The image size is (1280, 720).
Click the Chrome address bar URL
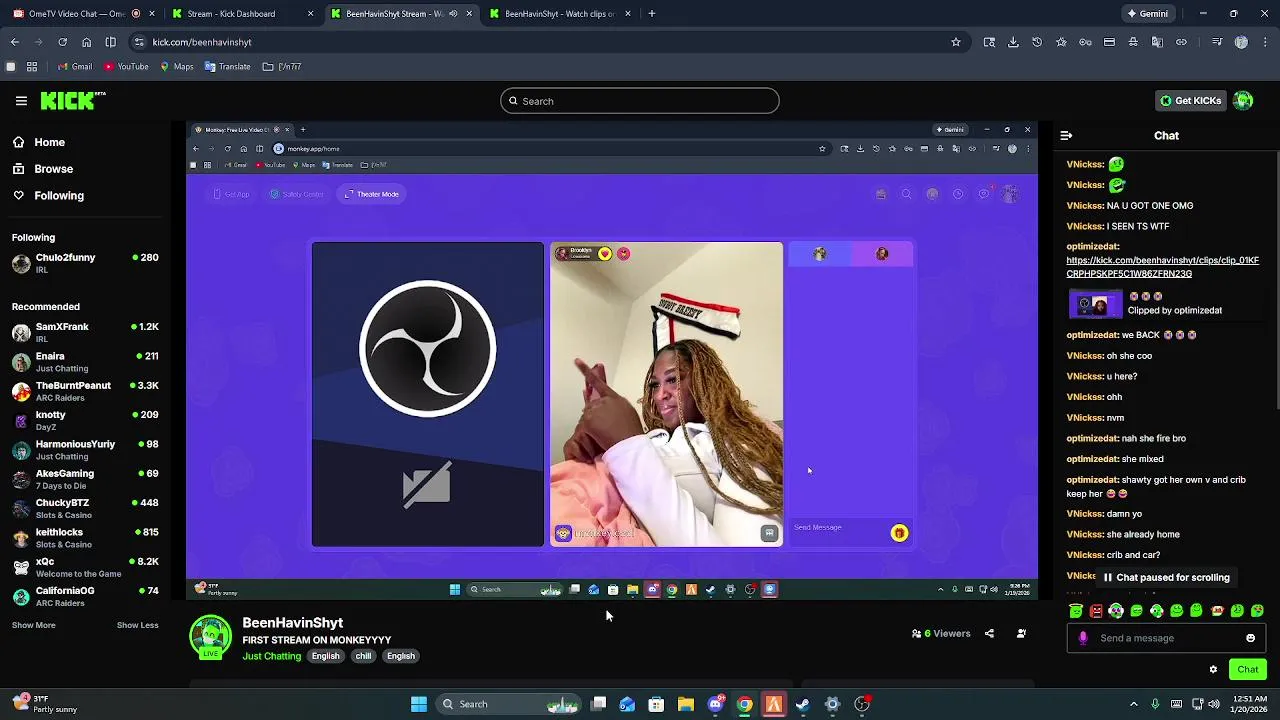[x=202, y=42]
